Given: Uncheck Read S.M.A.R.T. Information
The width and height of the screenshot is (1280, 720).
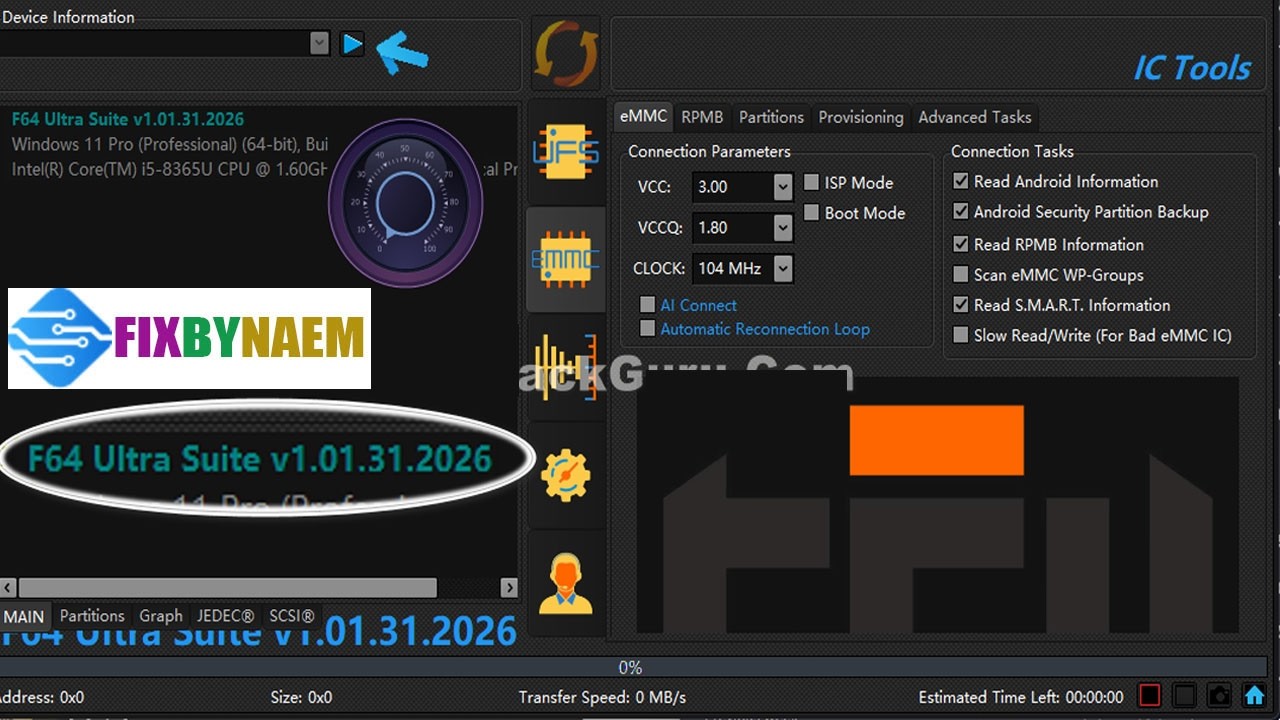Looking at the screenshot, I should 961,305.
